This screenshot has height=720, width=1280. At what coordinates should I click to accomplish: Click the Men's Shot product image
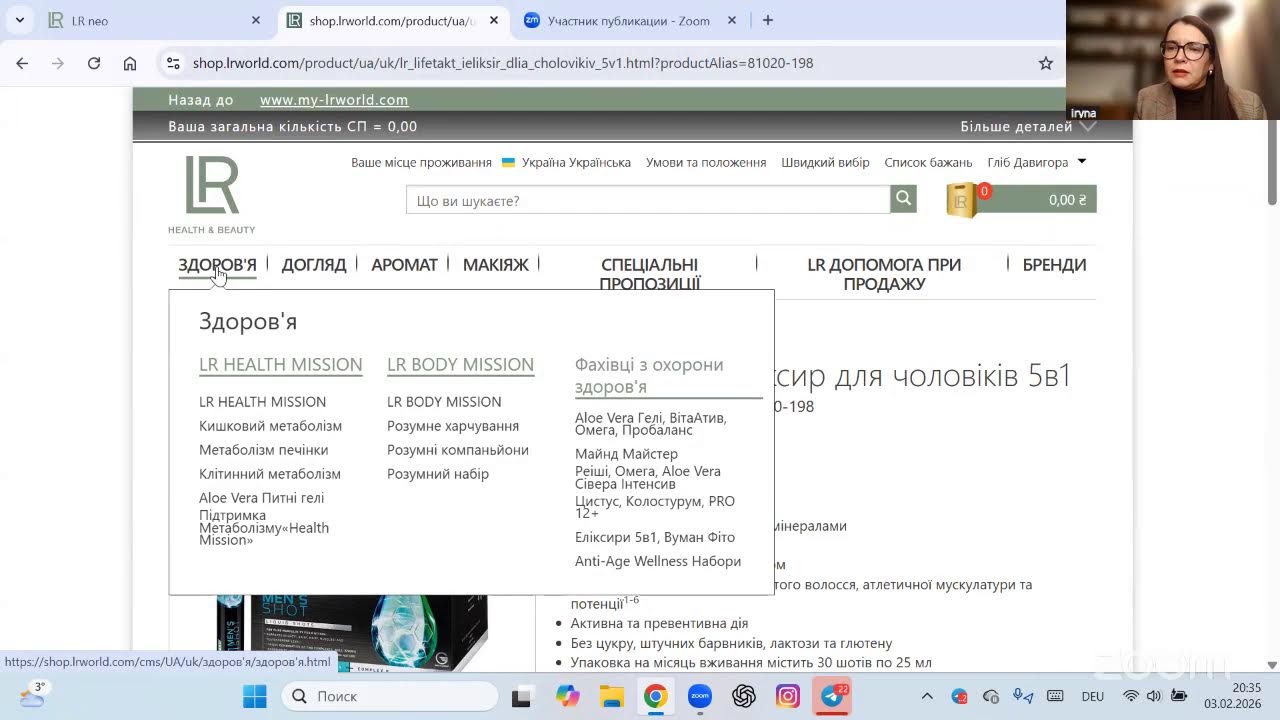click(352, 632)
